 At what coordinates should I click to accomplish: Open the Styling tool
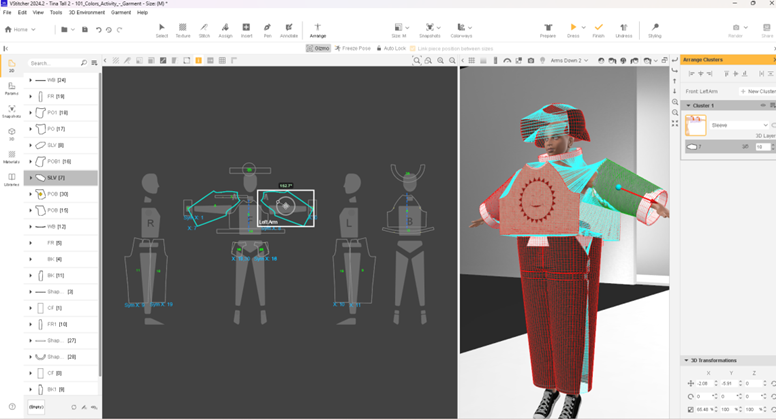pyautogui.click(x=654, y=29)
